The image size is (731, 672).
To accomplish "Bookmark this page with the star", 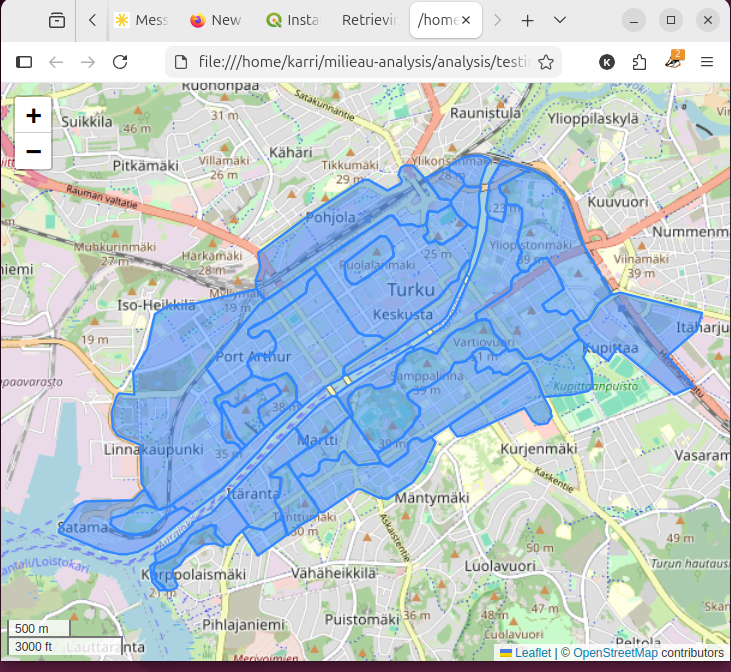I will (x=546, y=62).
